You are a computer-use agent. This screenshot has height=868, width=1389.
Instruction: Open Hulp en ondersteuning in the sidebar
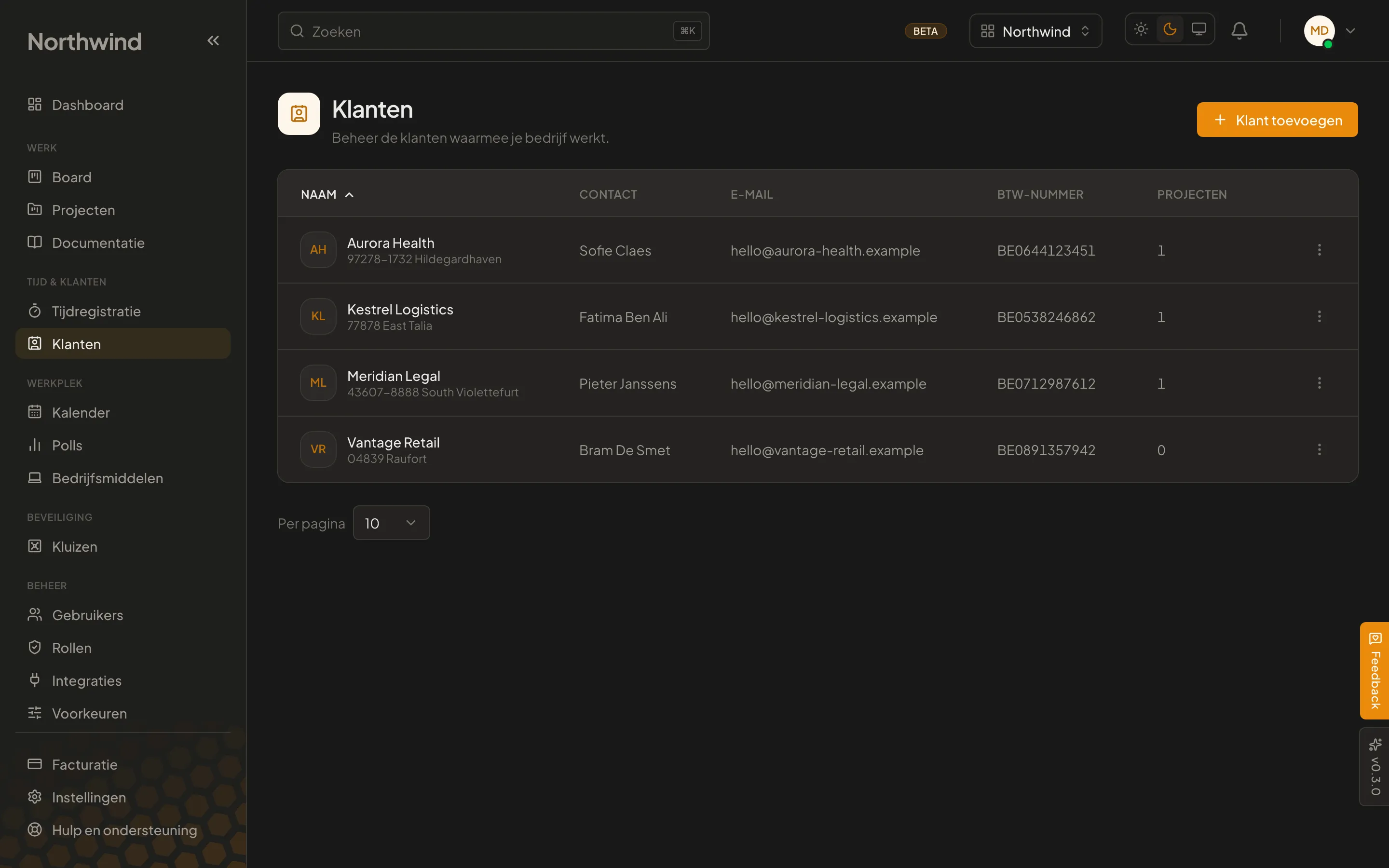[123, 829]
